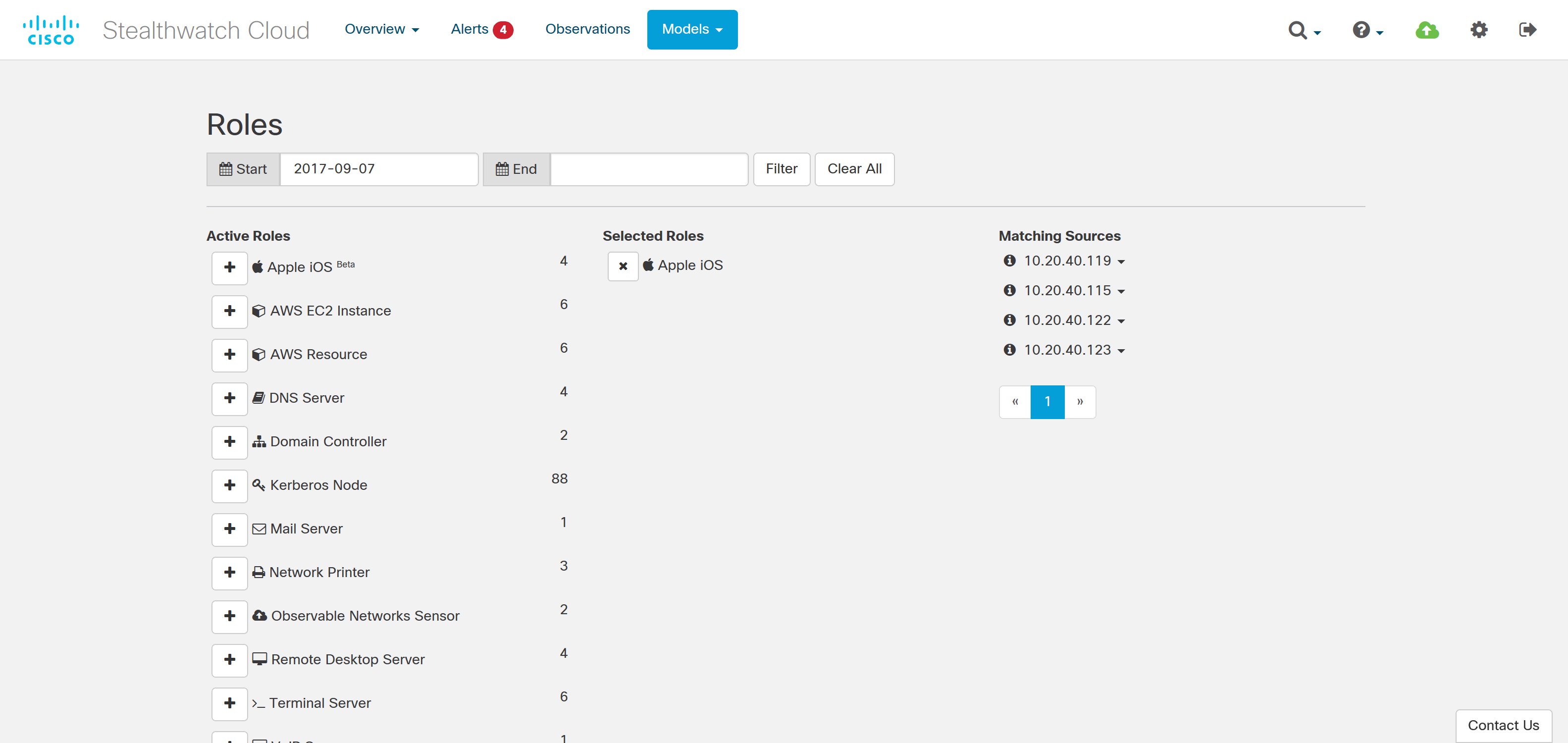This screenshot has height=743, width=1568.
Task: Expand the 10.20.40.115 source dropdown
Action: tap(1121, 292)
